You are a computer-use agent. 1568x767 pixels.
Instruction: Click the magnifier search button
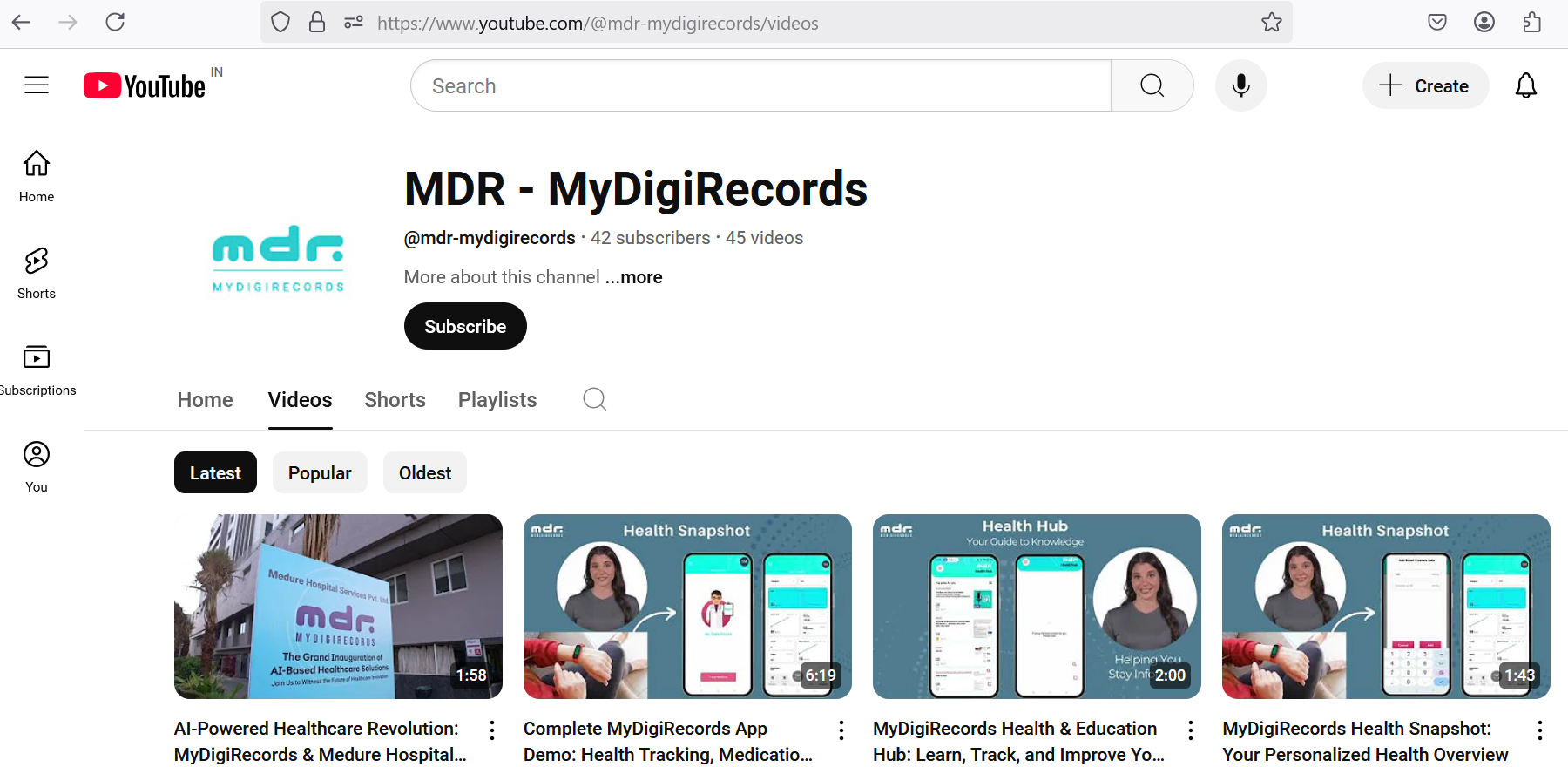coord(1152,85)
